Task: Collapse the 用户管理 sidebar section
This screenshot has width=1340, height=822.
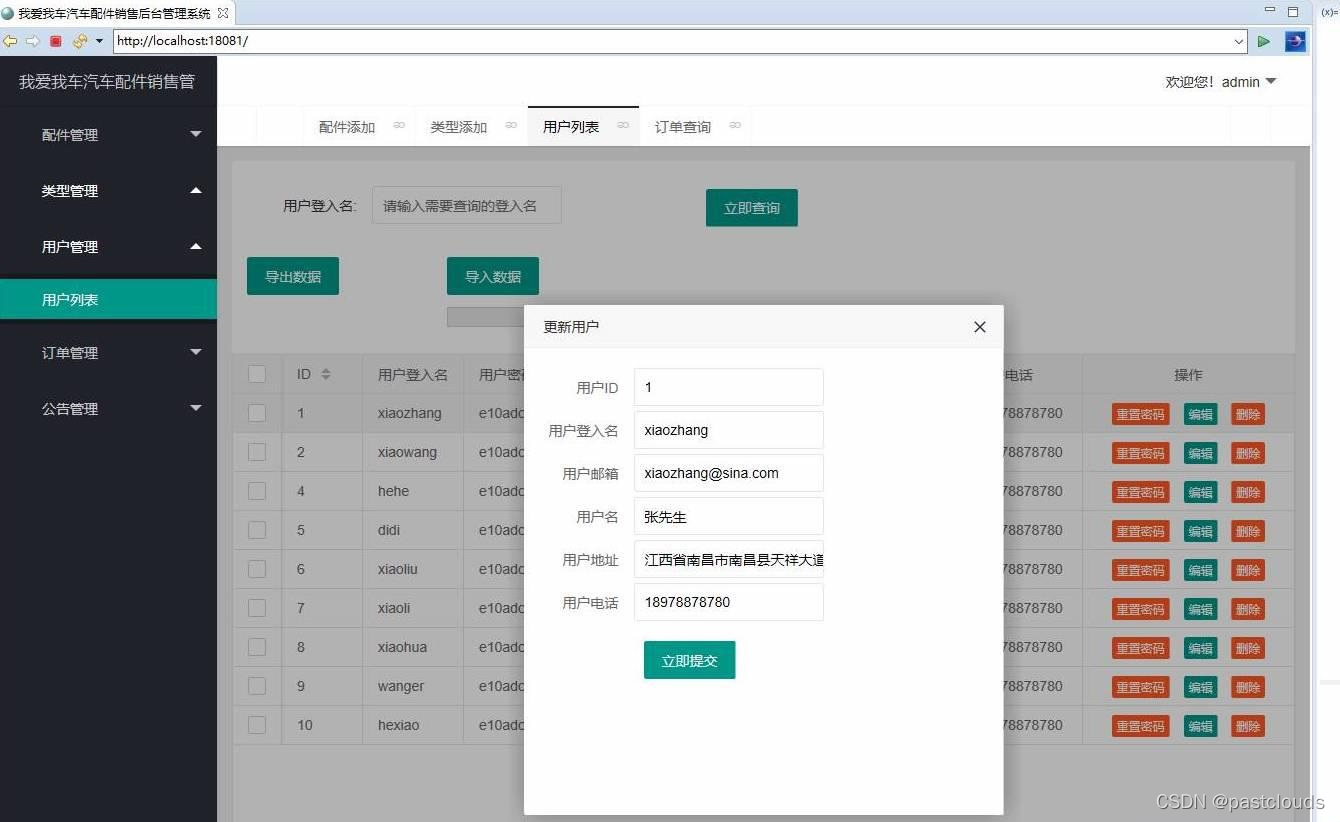Action: coord(108,246)
